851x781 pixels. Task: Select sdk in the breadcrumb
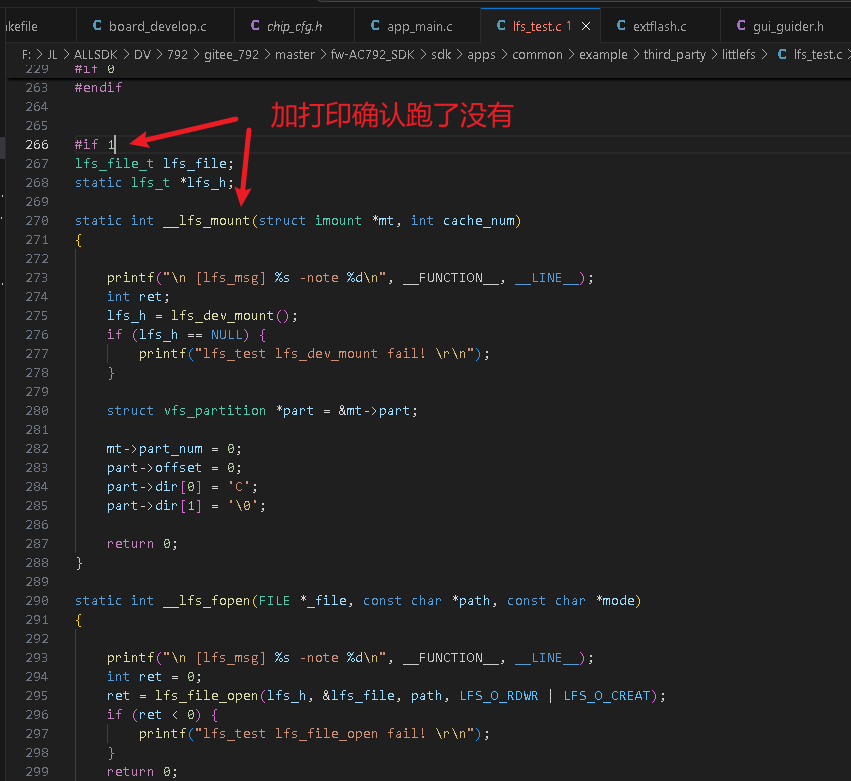pyautogui.click(x=441, y=55)
